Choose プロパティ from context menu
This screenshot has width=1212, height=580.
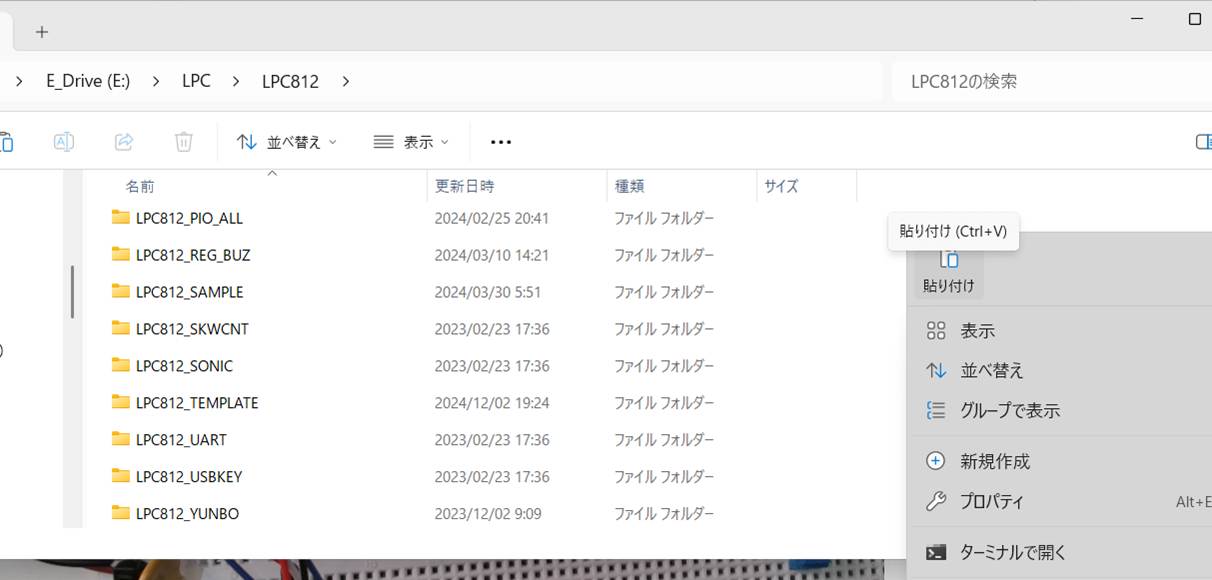point(991,502)
